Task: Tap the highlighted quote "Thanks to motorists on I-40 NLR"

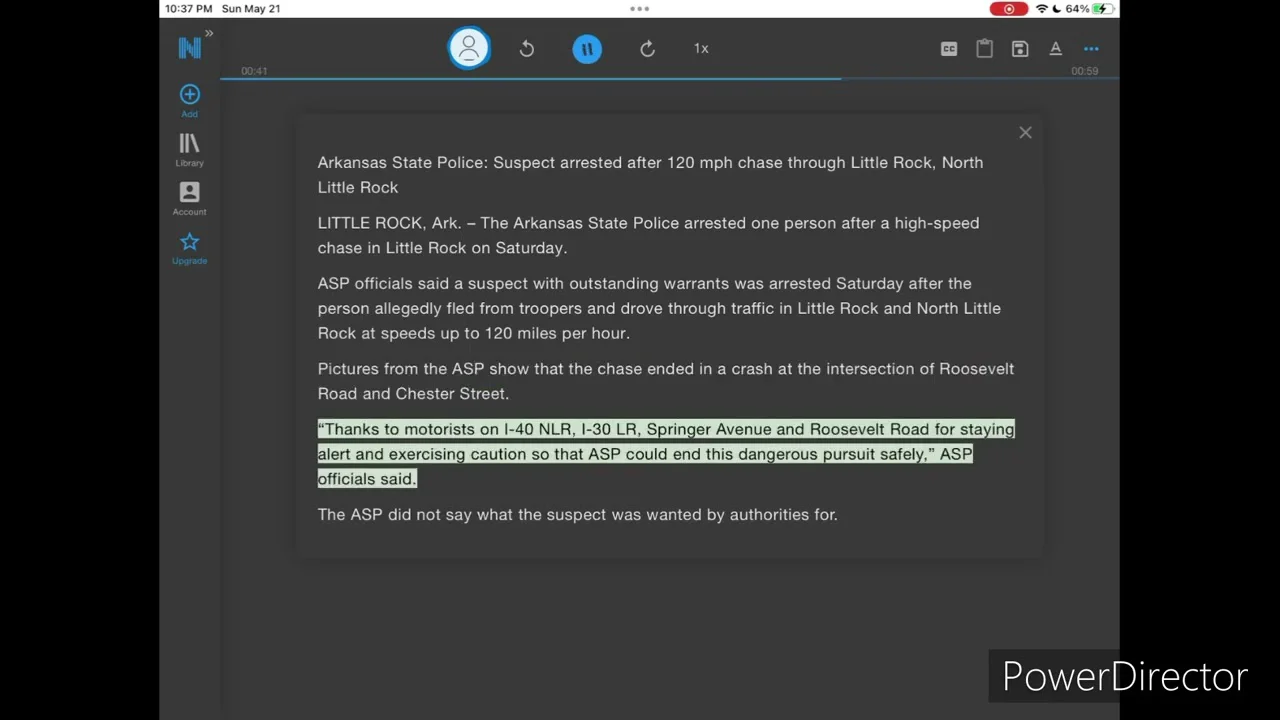Action: 666,454
